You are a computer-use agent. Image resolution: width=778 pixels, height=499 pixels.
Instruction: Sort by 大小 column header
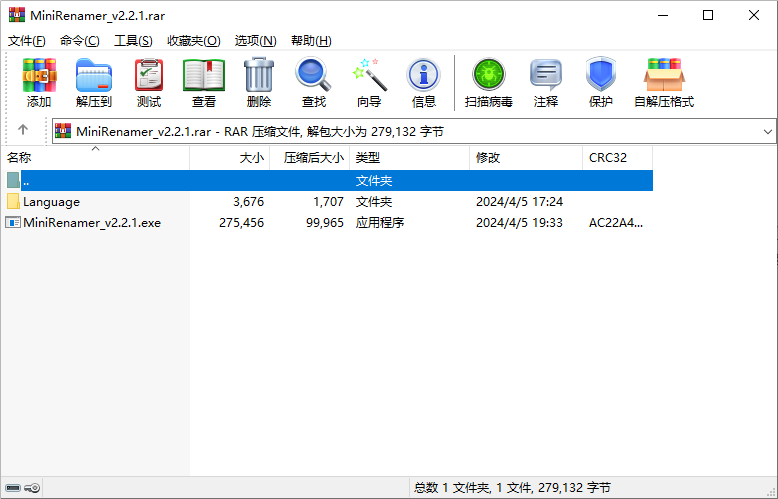click(x=230, y=158)
